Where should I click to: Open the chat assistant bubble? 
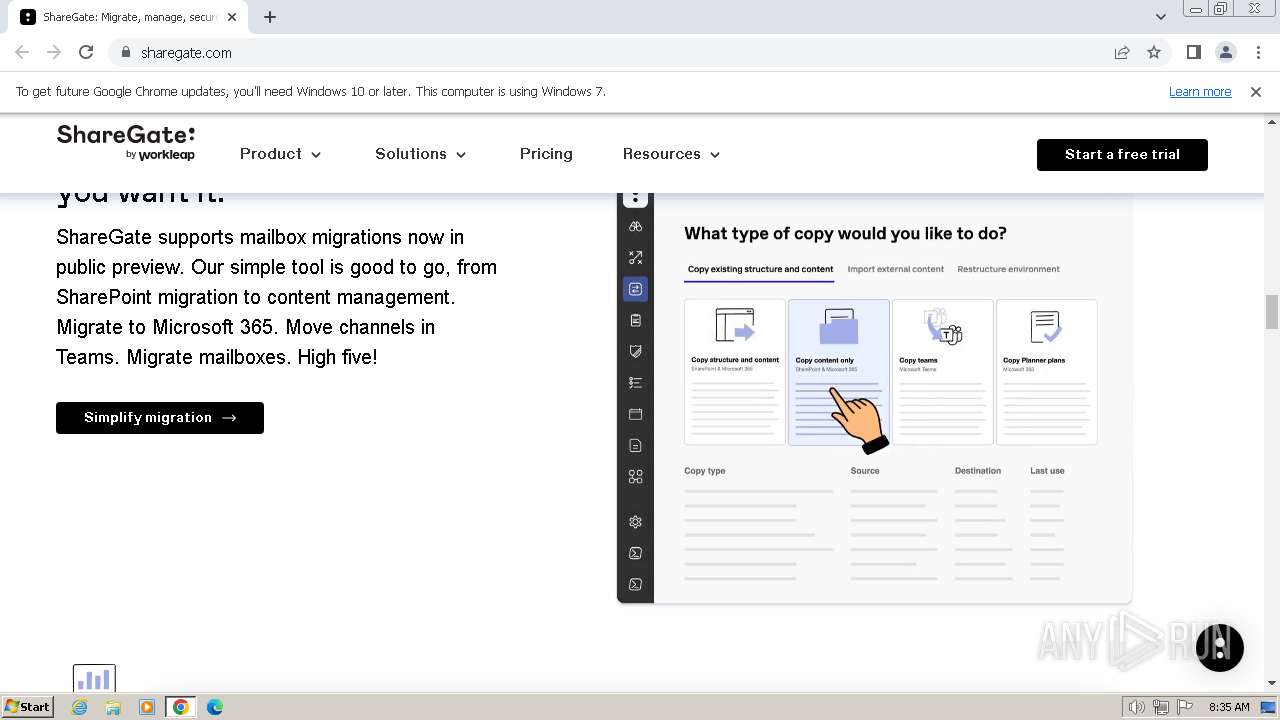click(x=1220, y=646)
